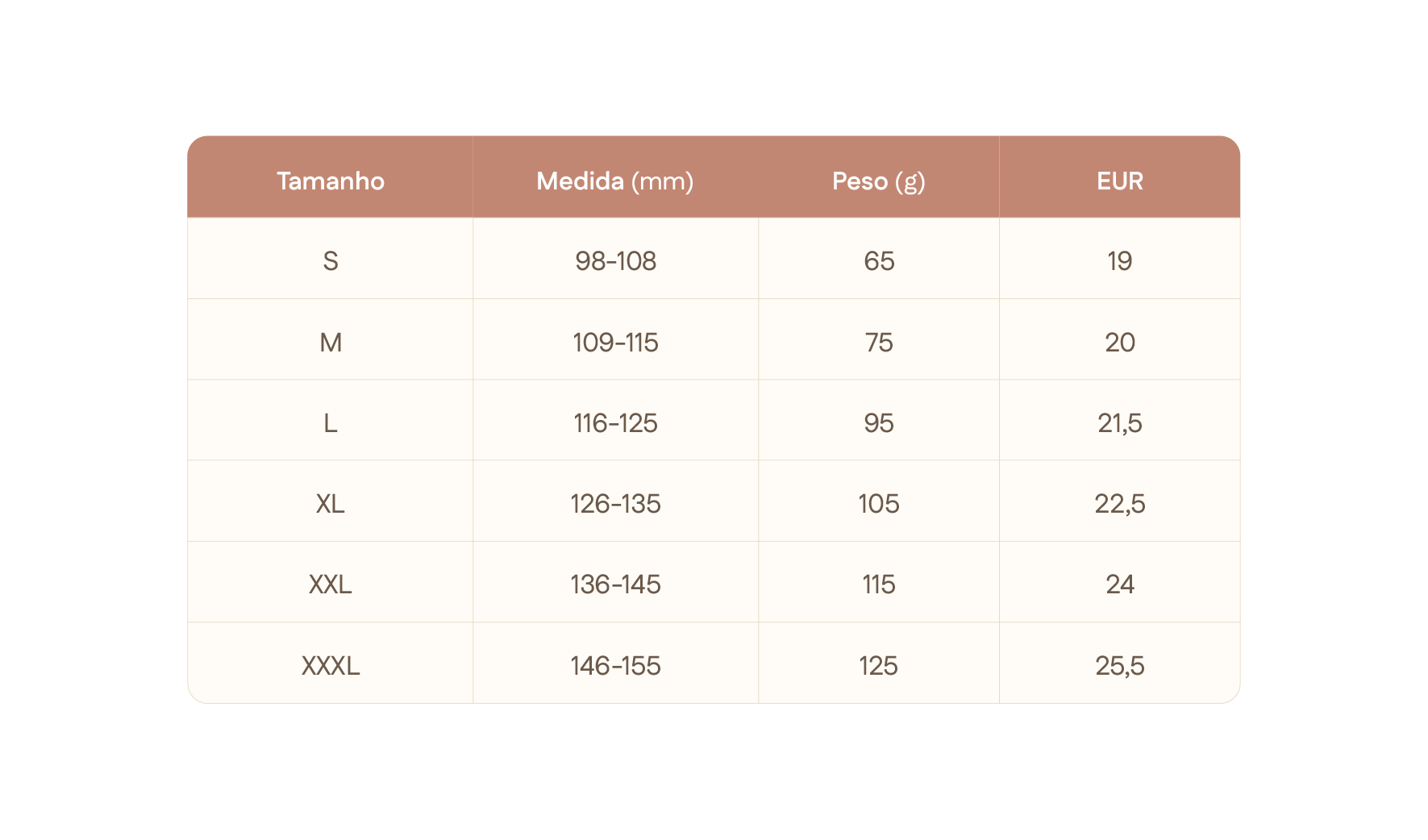The width and height of the screenshot is (1428, 840).
Task: Select the size S cell
Action: click(331, 261)
